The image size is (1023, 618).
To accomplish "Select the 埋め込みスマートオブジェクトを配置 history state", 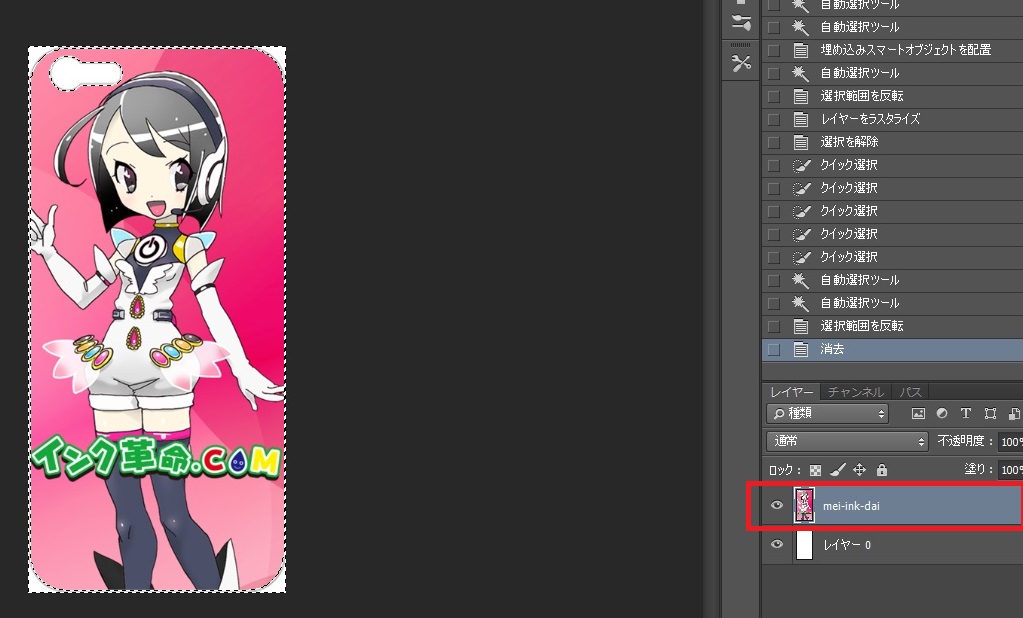I will 893,50.
